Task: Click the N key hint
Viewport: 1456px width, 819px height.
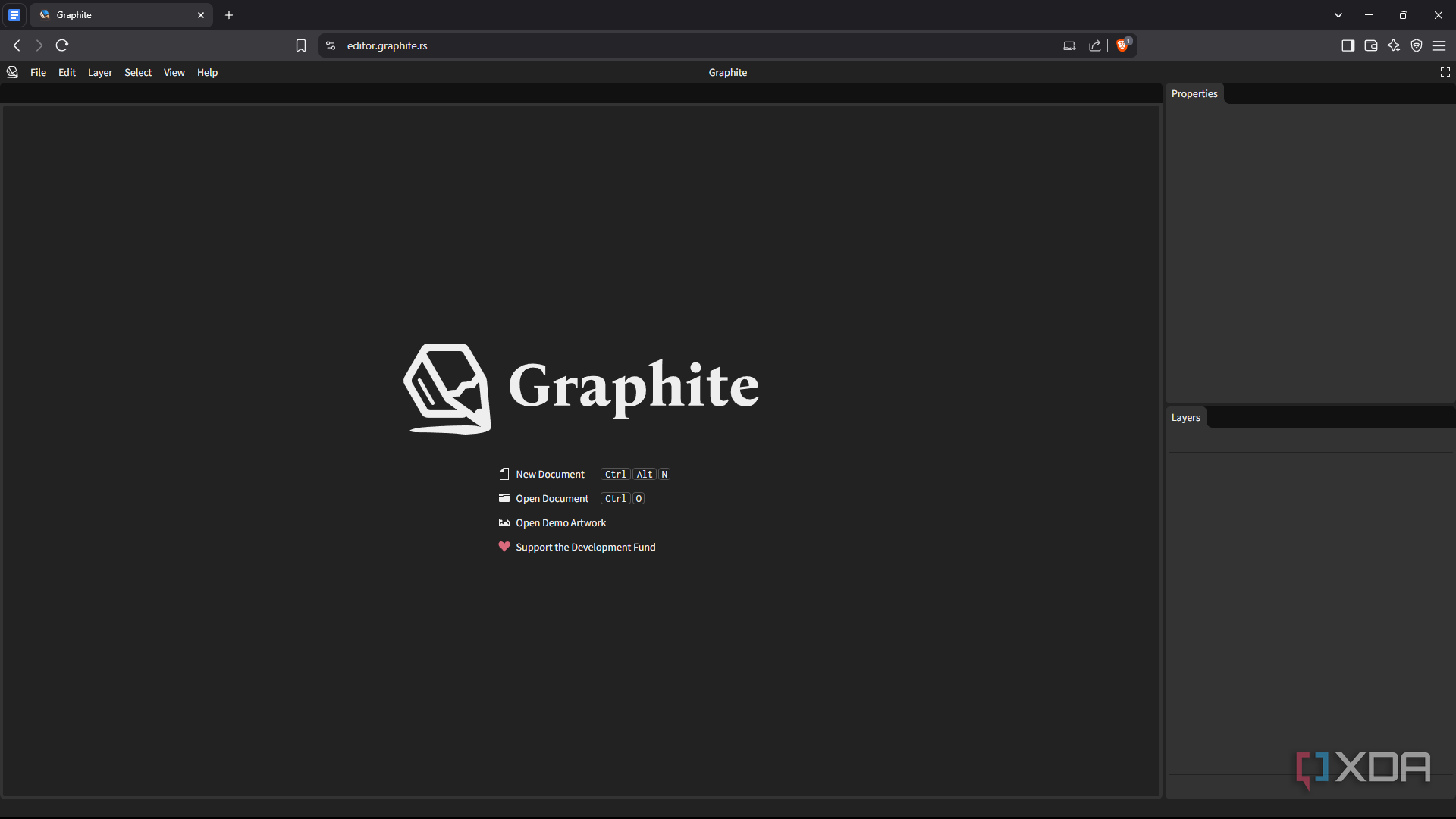Action: (x=664, y=474)
